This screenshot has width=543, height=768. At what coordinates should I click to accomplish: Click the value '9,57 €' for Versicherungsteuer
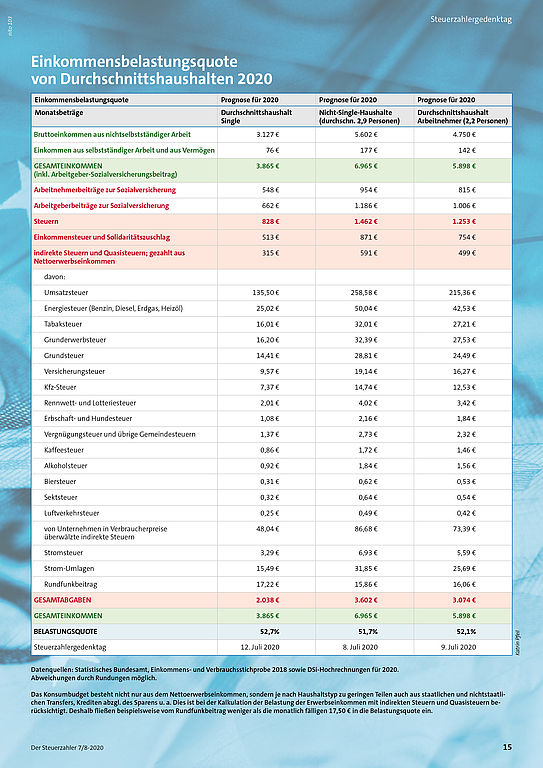pyautogui.click(x=269, y=371)
